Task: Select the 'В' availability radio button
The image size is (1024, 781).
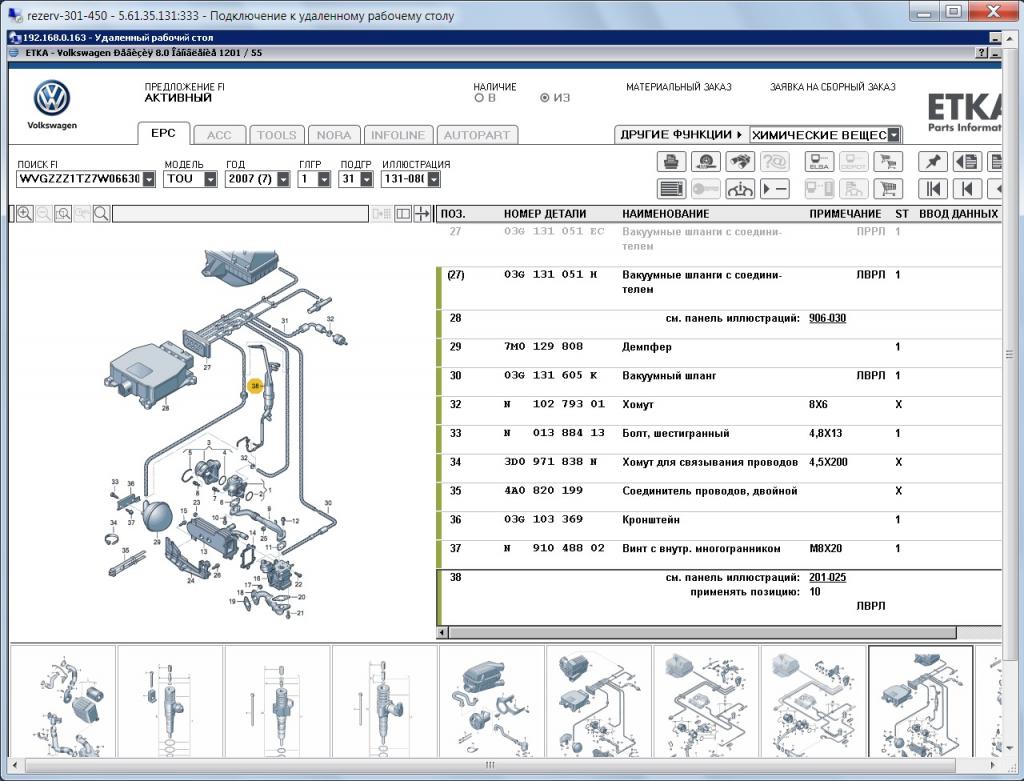Action: pos(479,98)
